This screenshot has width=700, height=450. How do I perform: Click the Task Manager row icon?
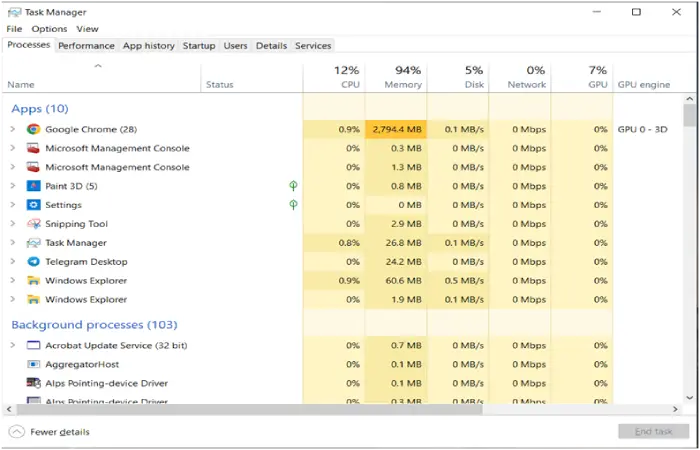coord(33,243)
